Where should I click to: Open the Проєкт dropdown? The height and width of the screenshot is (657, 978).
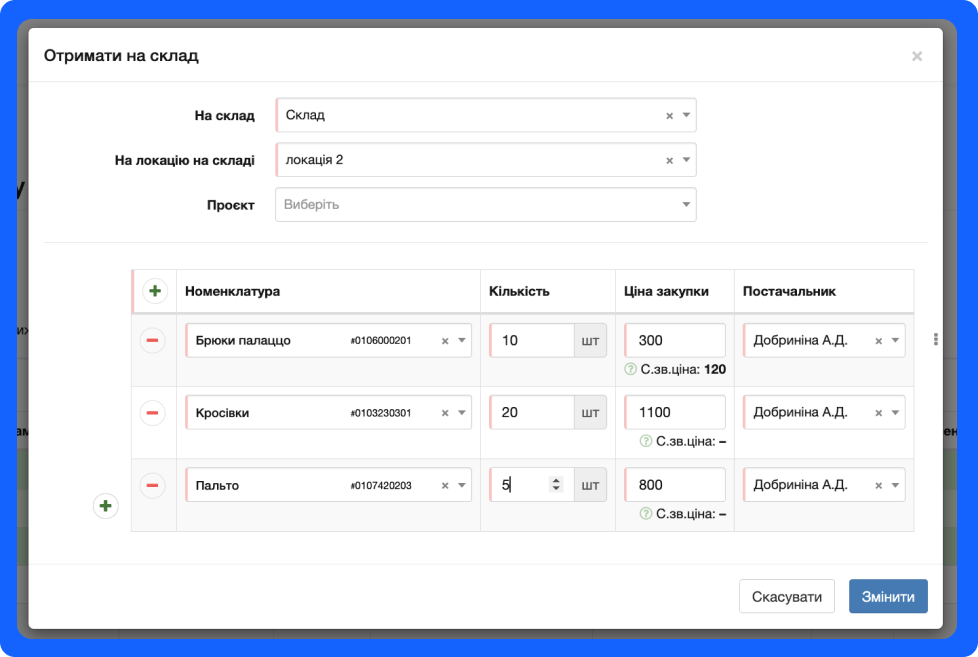pyautogui.click(x=686, y=205)
